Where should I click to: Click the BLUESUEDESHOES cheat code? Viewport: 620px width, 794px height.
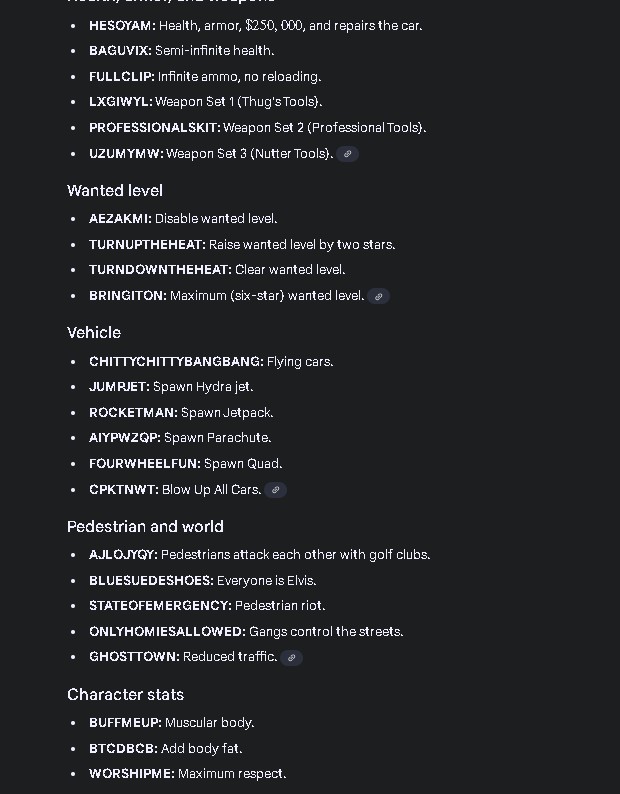coord(151,580)
